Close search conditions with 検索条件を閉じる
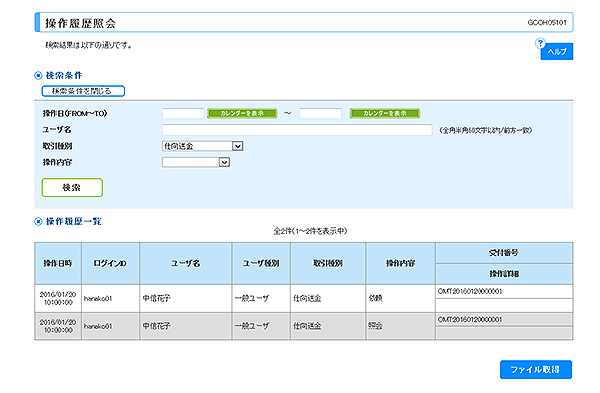Image resolution: width=600 pixels, height=393 pixels. click(x=83, y=91)
